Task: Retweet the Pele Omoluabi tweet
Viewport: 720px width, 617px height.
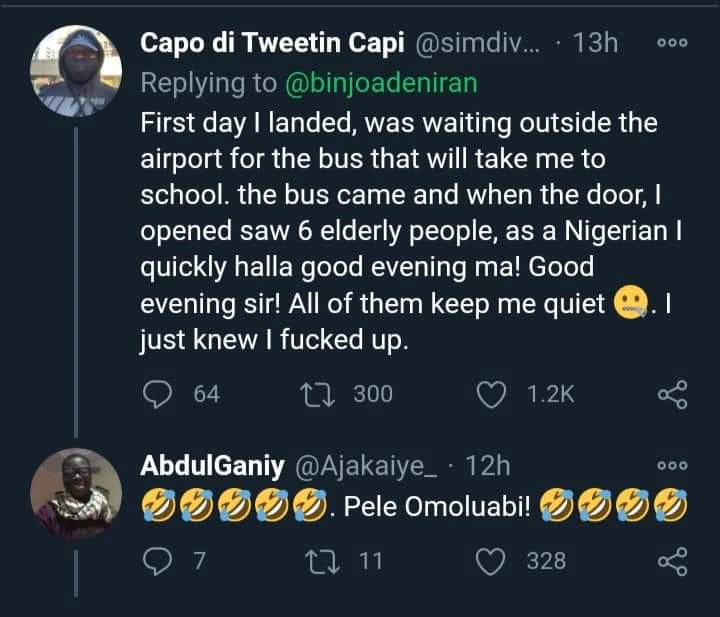Action: pyautogui.click(x=326, y=561)
